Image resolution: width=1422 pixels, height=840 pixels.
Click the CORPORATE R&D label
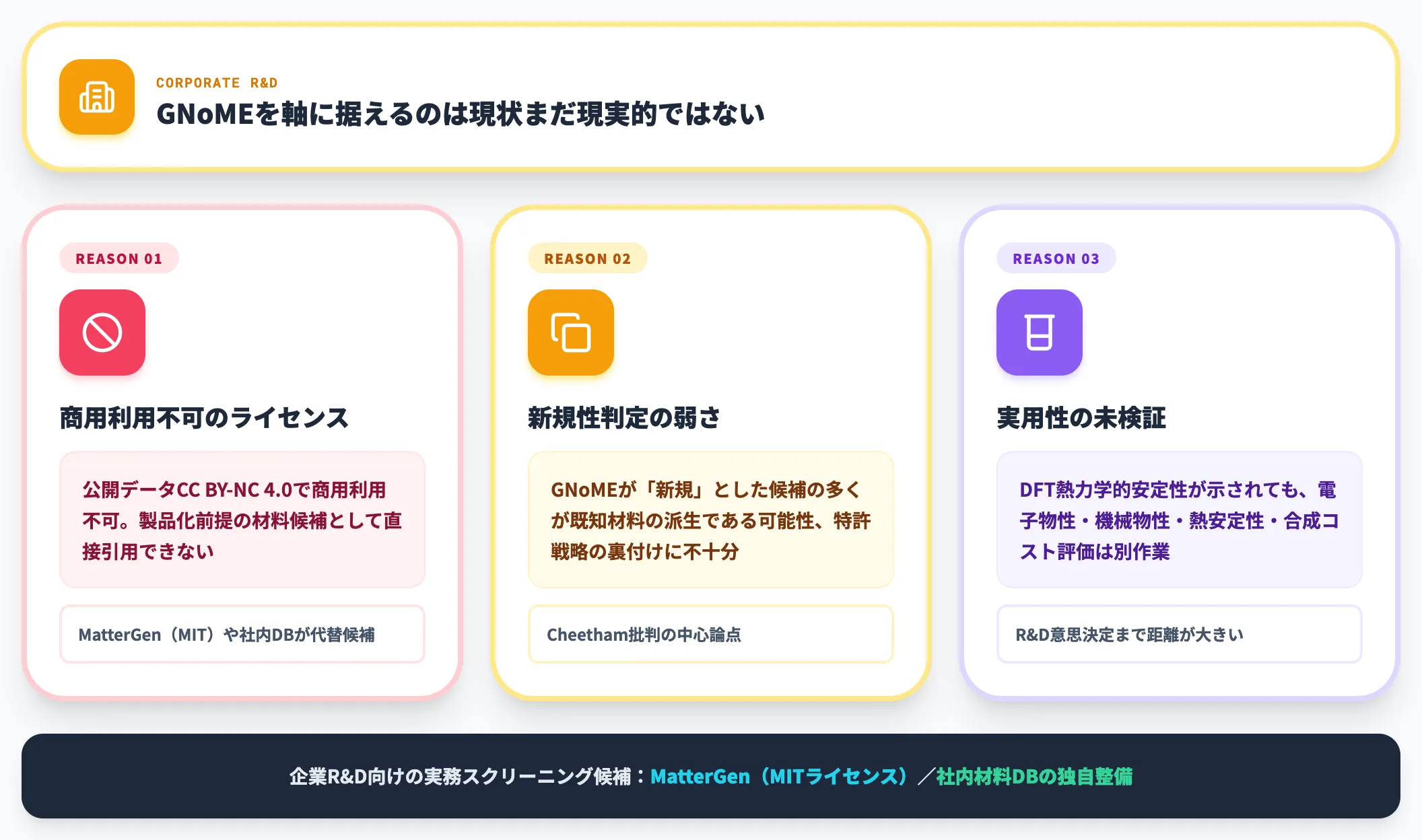click(x=217, y=83)
